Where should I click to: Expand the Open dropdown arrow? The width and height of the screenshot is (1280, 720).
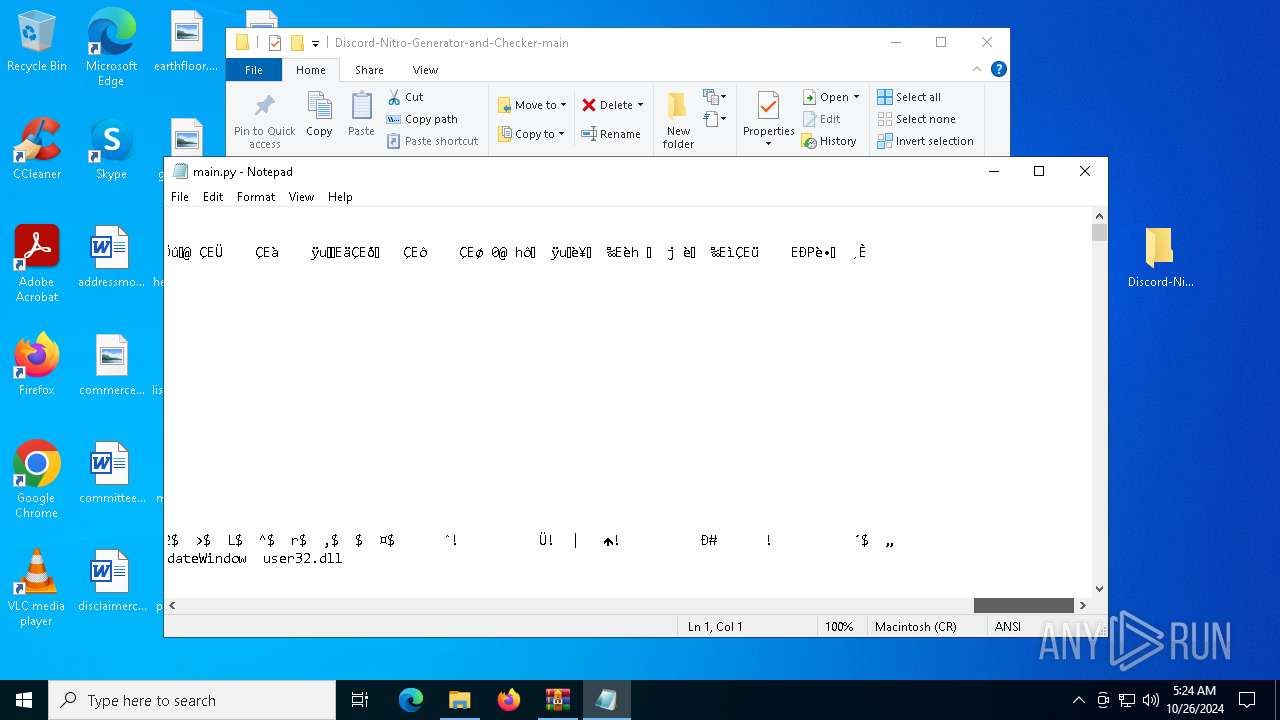pos(856,97)
